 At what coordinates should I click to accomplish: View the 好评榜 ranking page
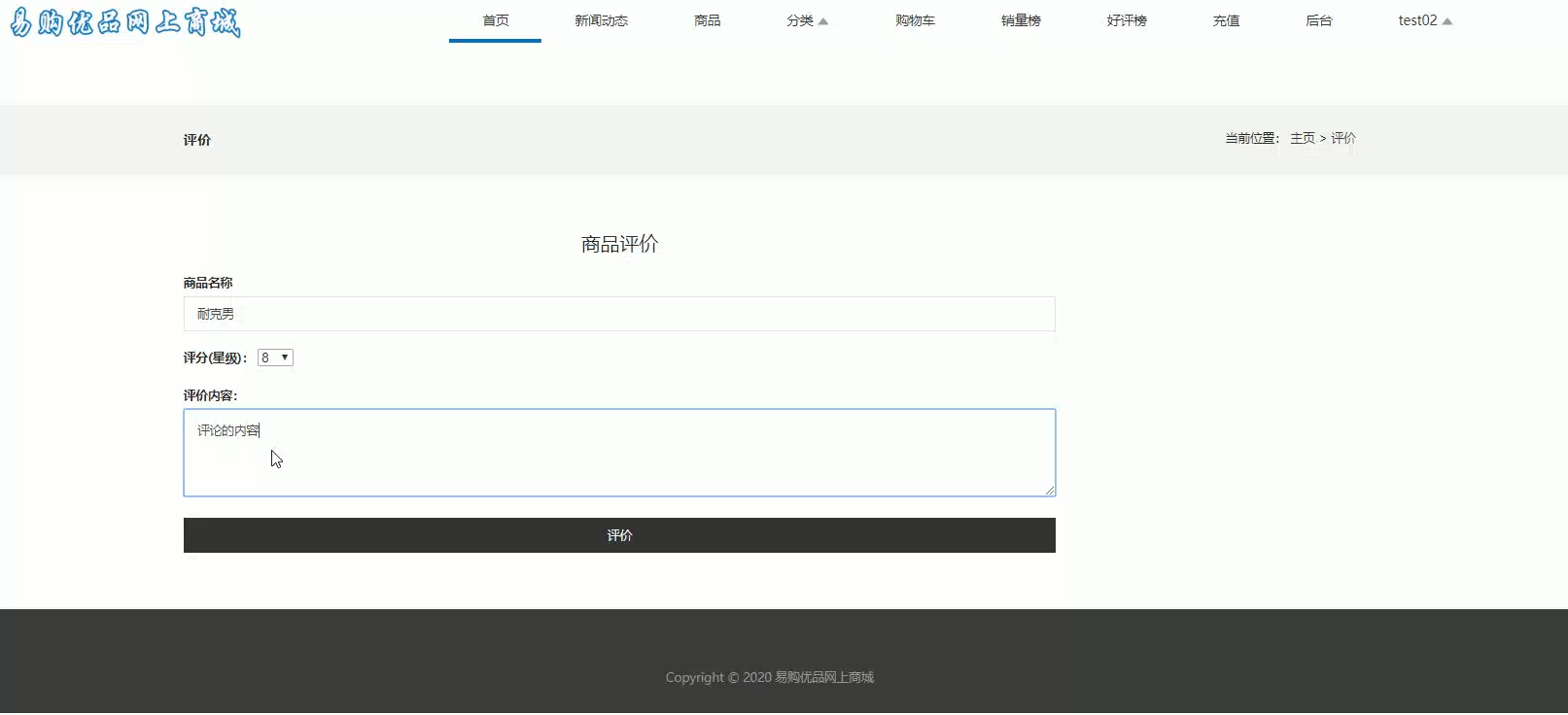(x=1127, y=20)
